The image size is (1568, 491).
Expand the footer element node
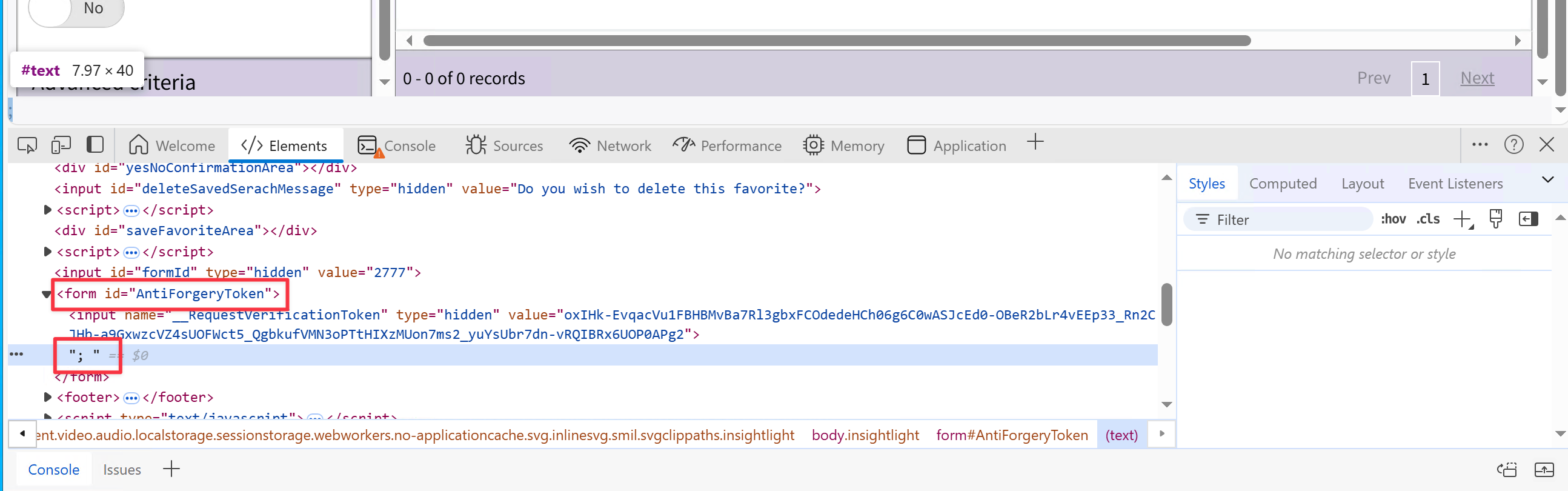(x=47, y=398)
